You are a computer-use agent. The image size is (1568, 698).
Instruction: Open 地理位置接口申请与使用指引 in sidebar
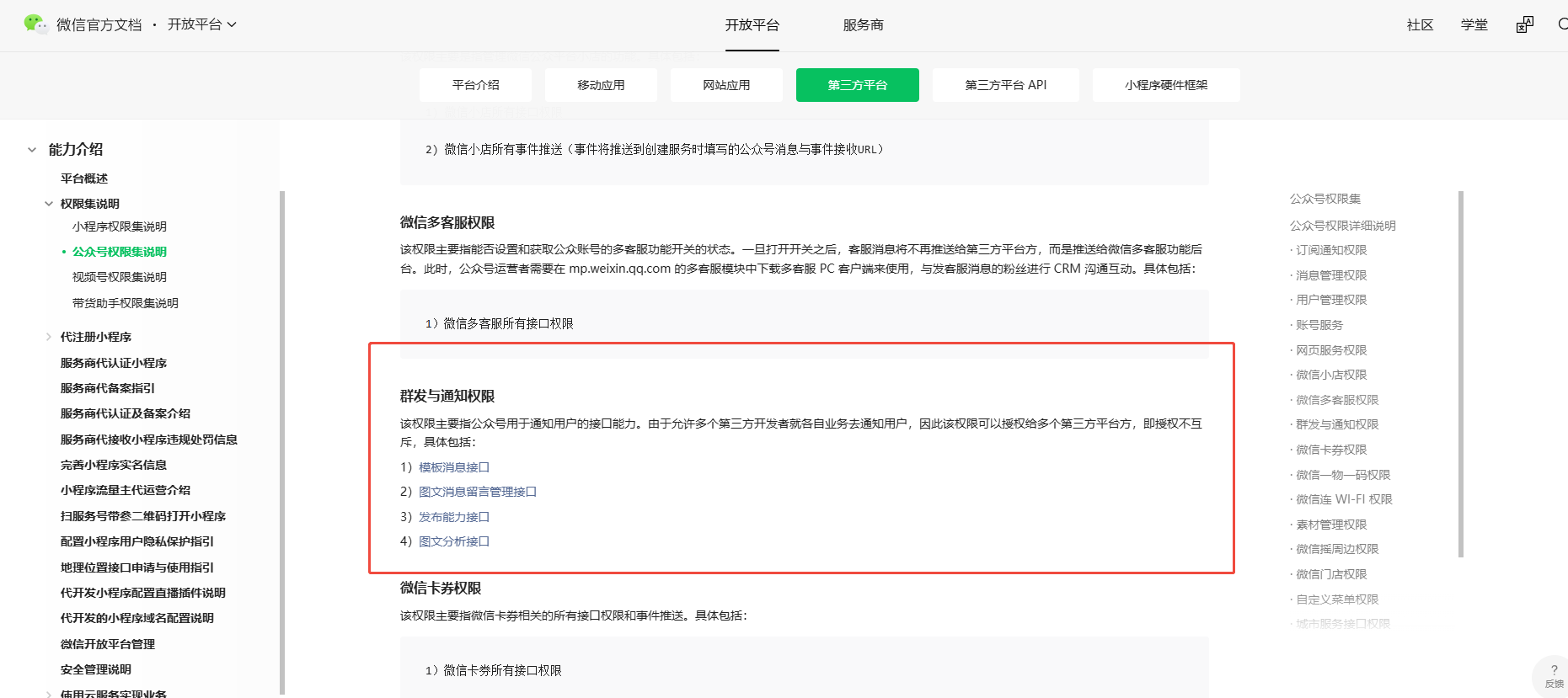pyautogui.click(x=137, y=567)
